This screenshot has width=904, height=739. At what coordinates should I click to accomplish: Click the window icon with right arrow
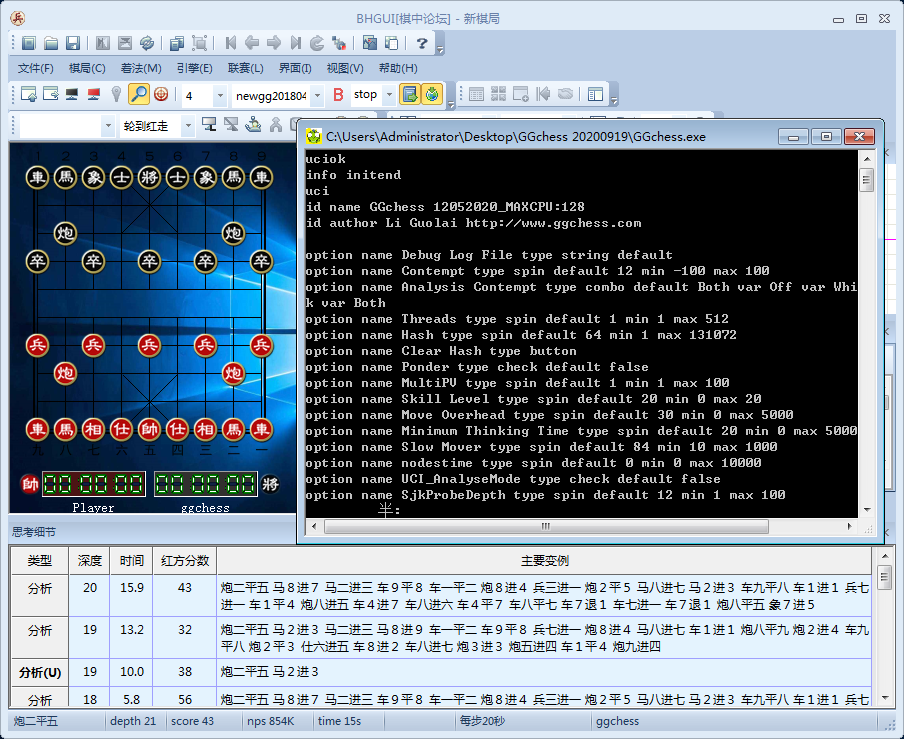point(51,94)
